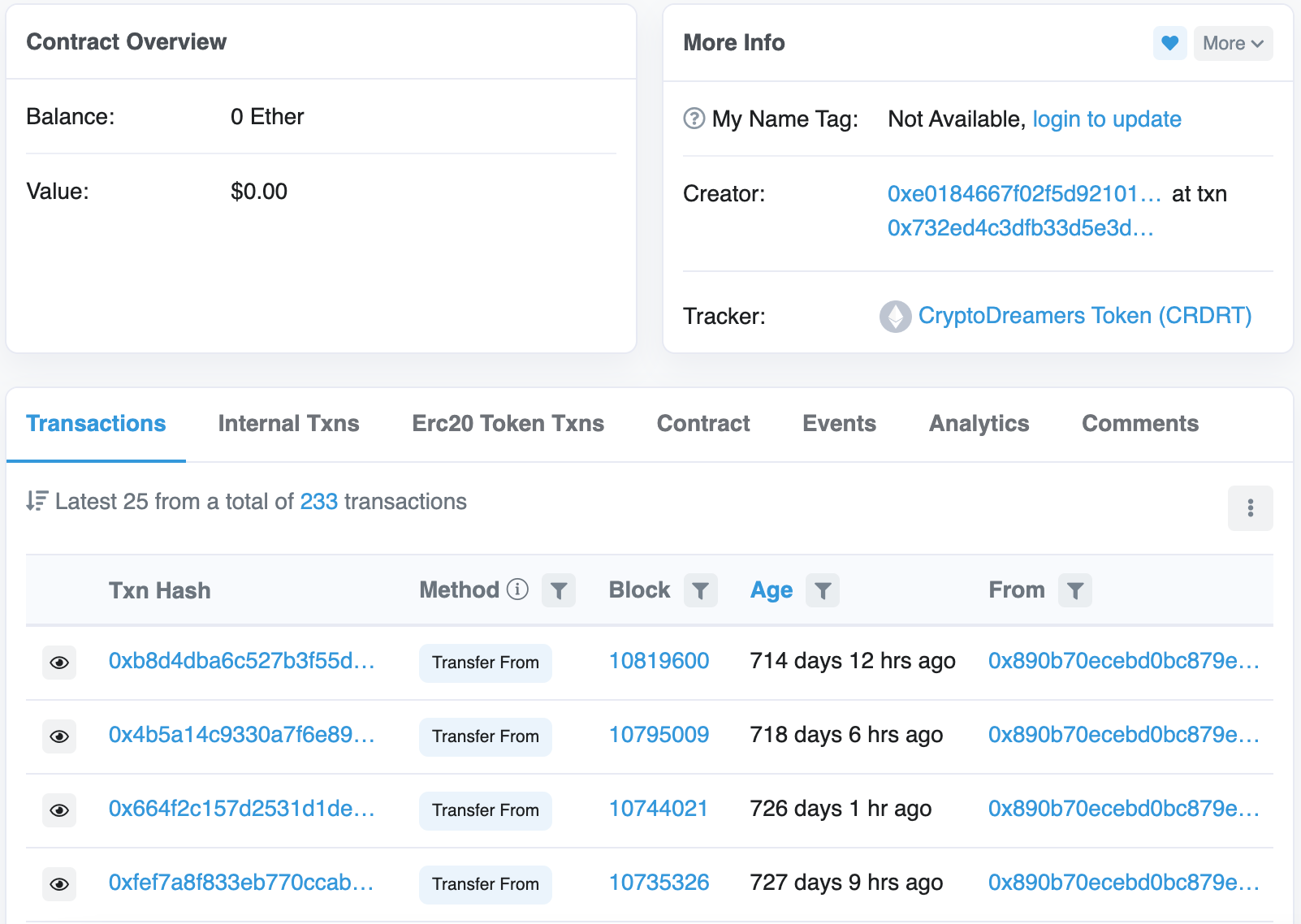Click the '0 Ether' balance value

click(267, 117)
